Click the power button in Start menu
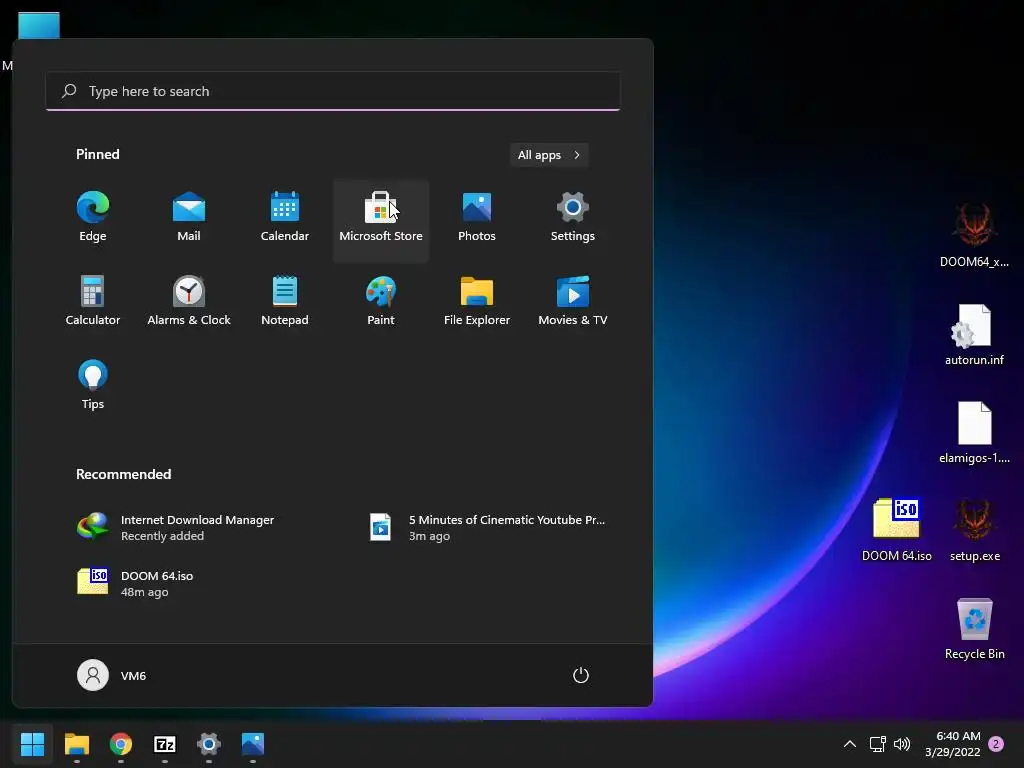The image size is (1024, 768). (581, 675)
